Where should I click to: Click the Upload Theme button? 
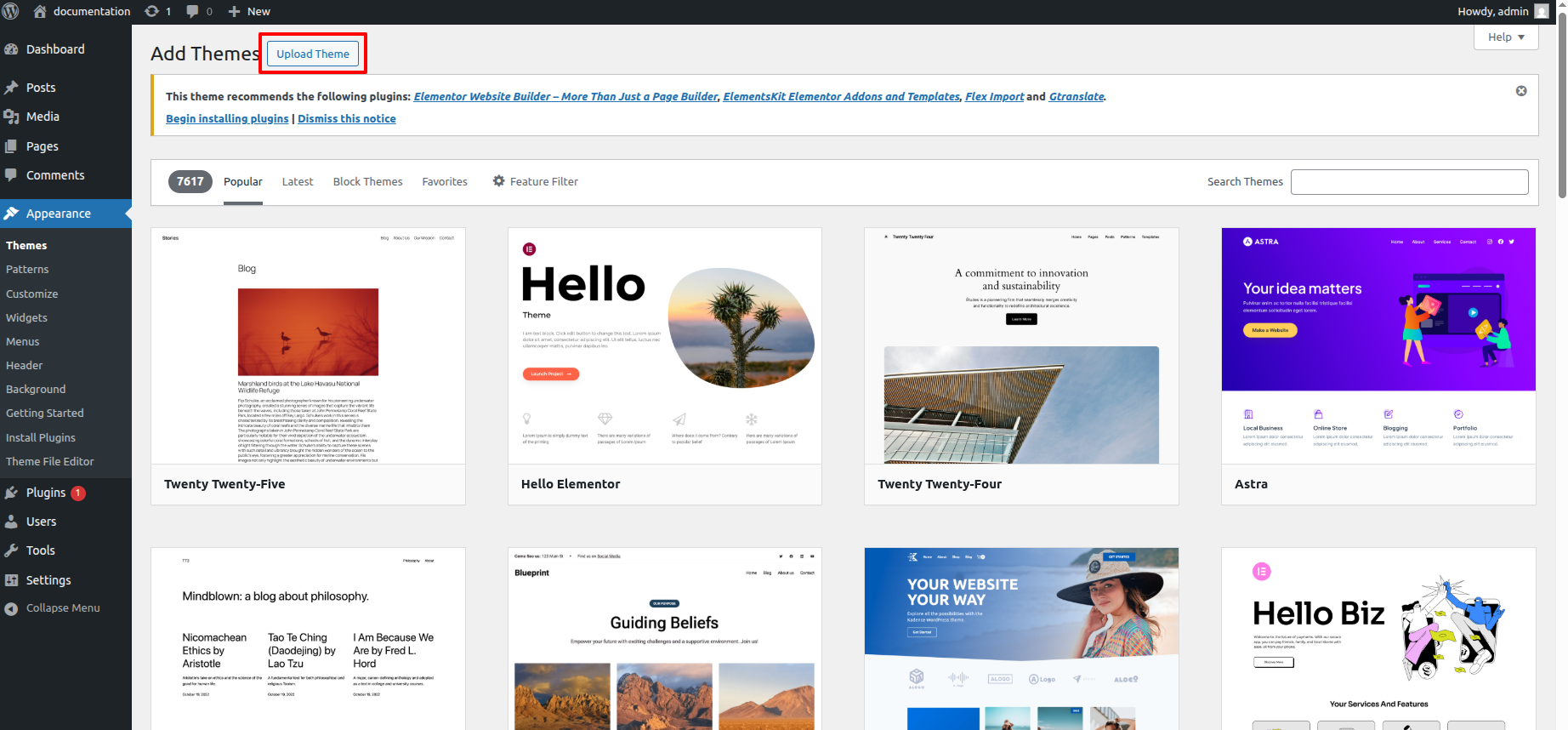[x=313, y=54]
